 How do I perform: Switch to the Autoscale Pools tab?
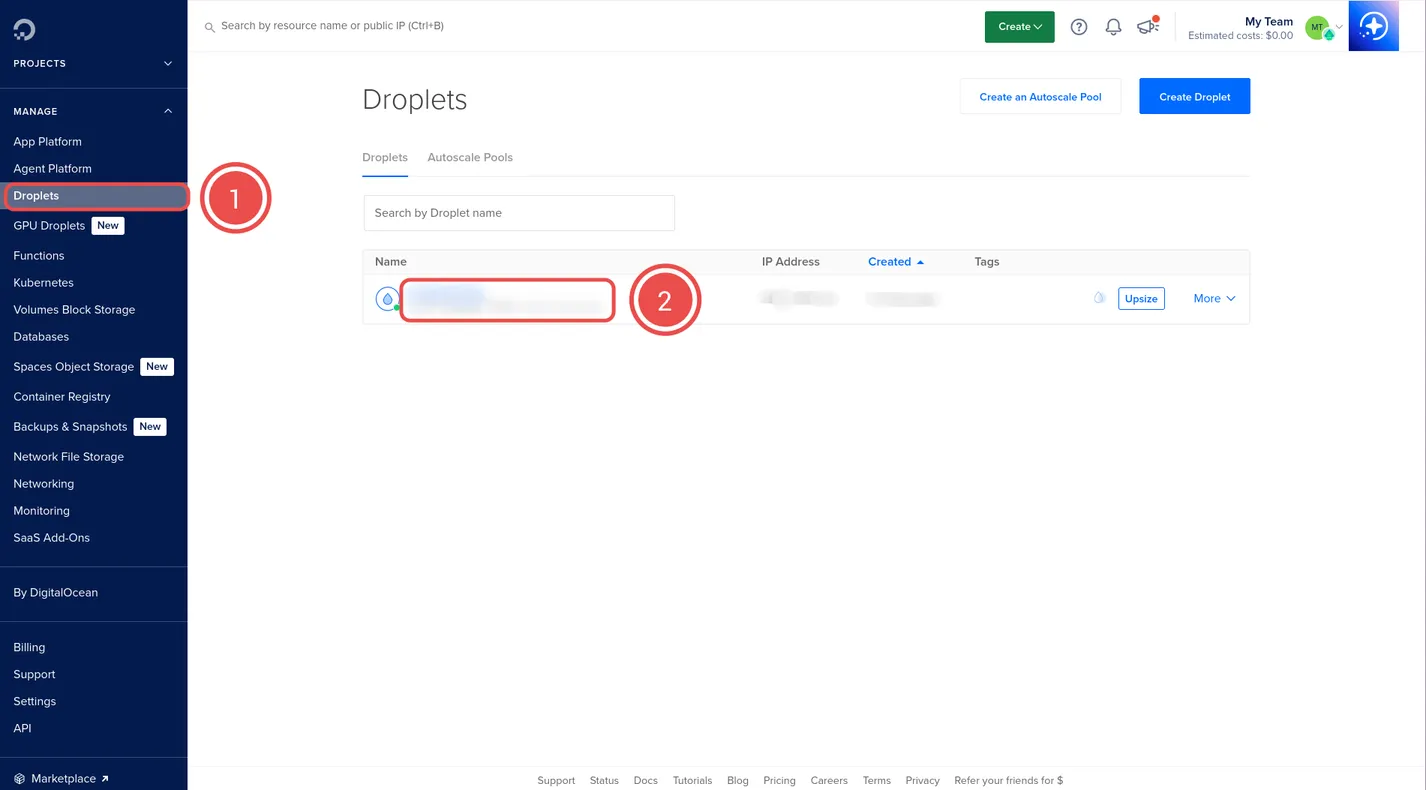(470, 157)
